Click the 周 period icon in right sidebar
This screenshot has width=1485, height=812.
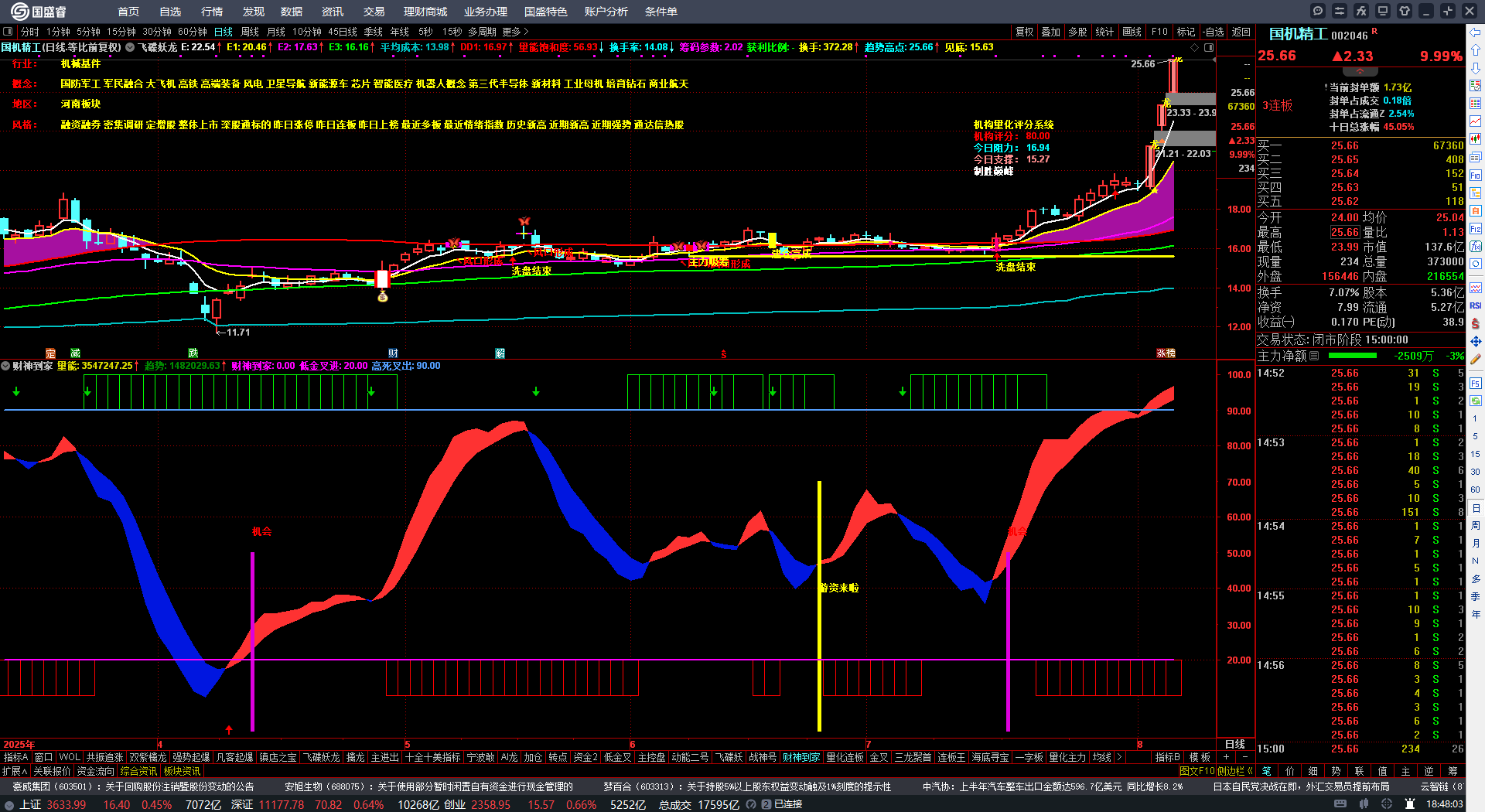coord(1476,526)
